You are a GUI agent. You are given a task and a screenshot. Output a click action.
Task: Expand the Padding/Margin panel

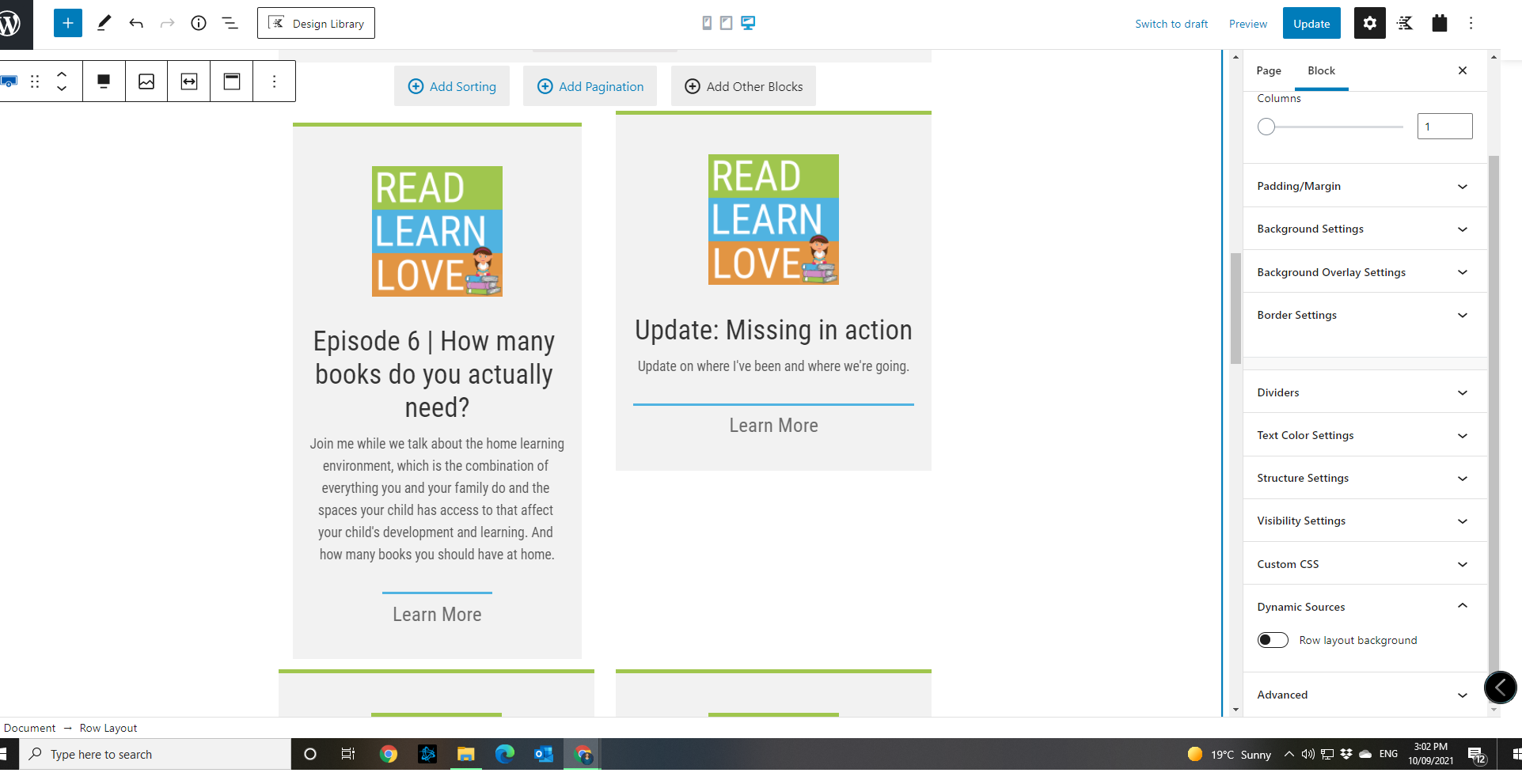[x=1365, y=186]
